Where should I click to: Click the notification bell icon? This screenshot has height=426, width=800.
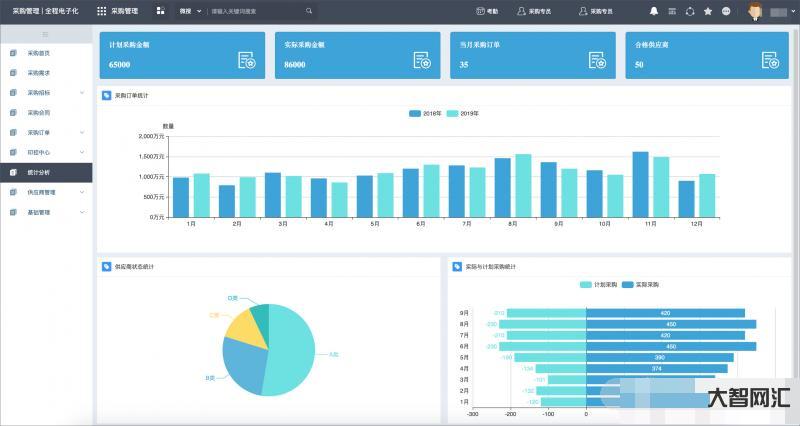click(x=654, y=11)
